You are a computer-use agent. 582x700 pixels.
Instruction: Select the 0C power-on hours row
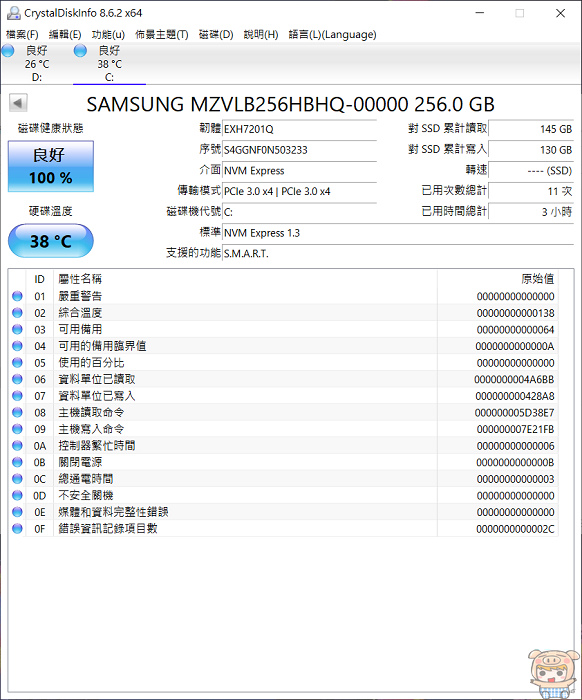283,479
